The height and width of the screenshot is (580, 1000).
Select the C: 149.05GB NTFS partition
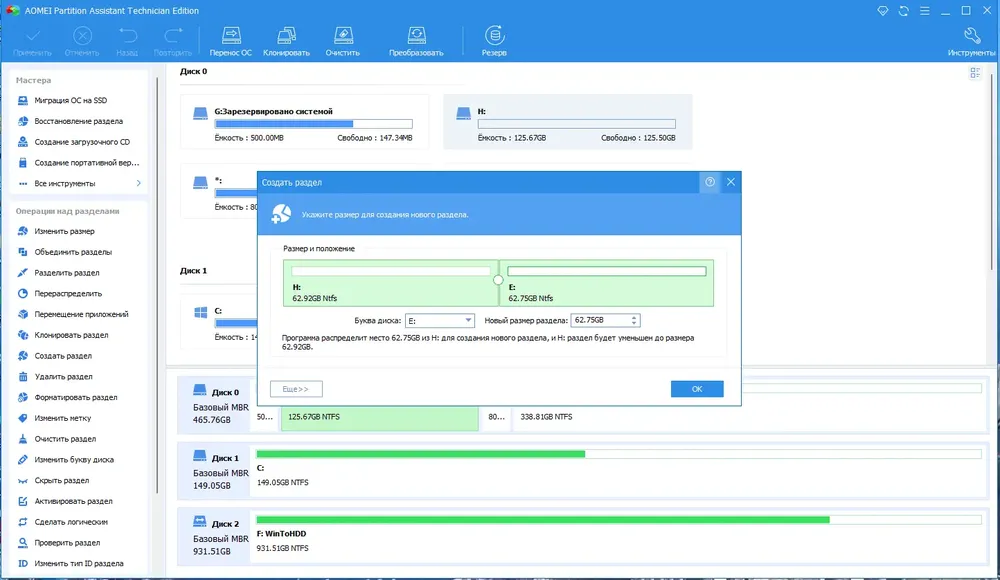point(619,469)
